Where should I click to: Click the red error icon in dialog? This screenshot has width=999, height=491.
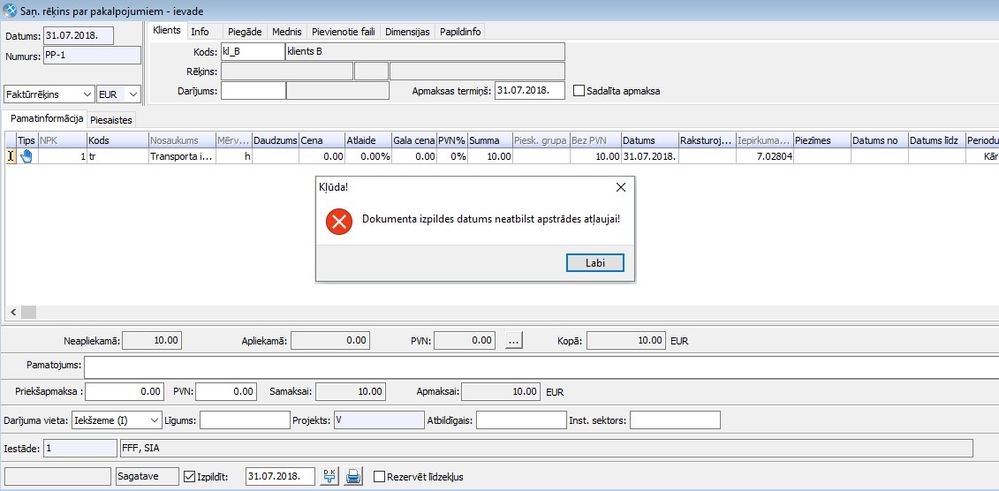click(339, 220)
